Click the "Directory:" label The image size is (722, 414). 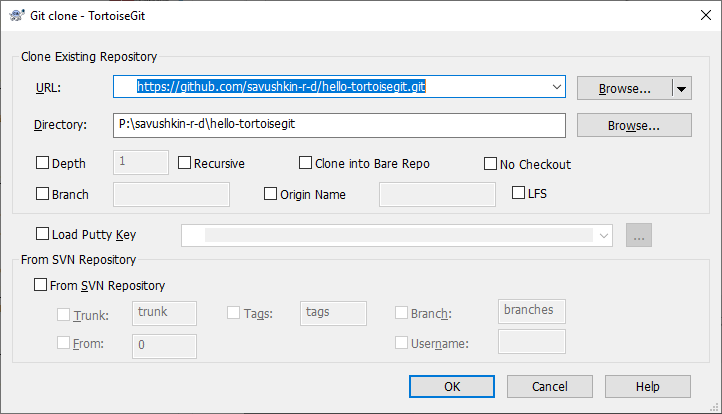[x=60, y=125]
